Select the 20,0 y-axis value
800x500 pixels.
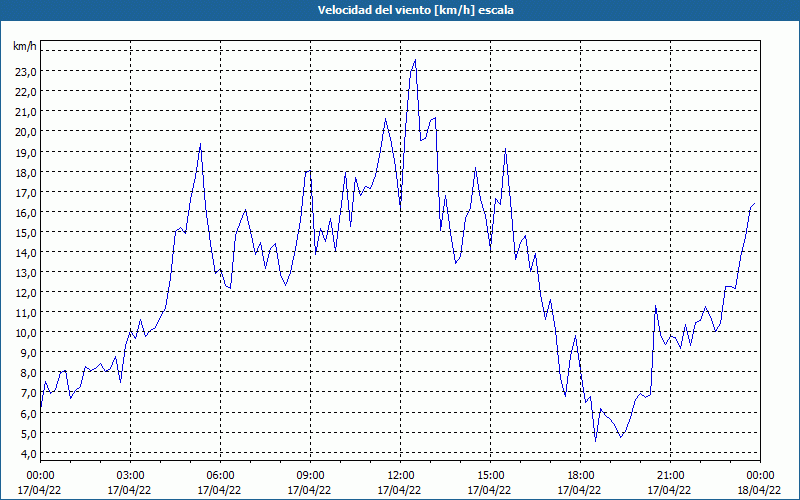click(26, 132)
